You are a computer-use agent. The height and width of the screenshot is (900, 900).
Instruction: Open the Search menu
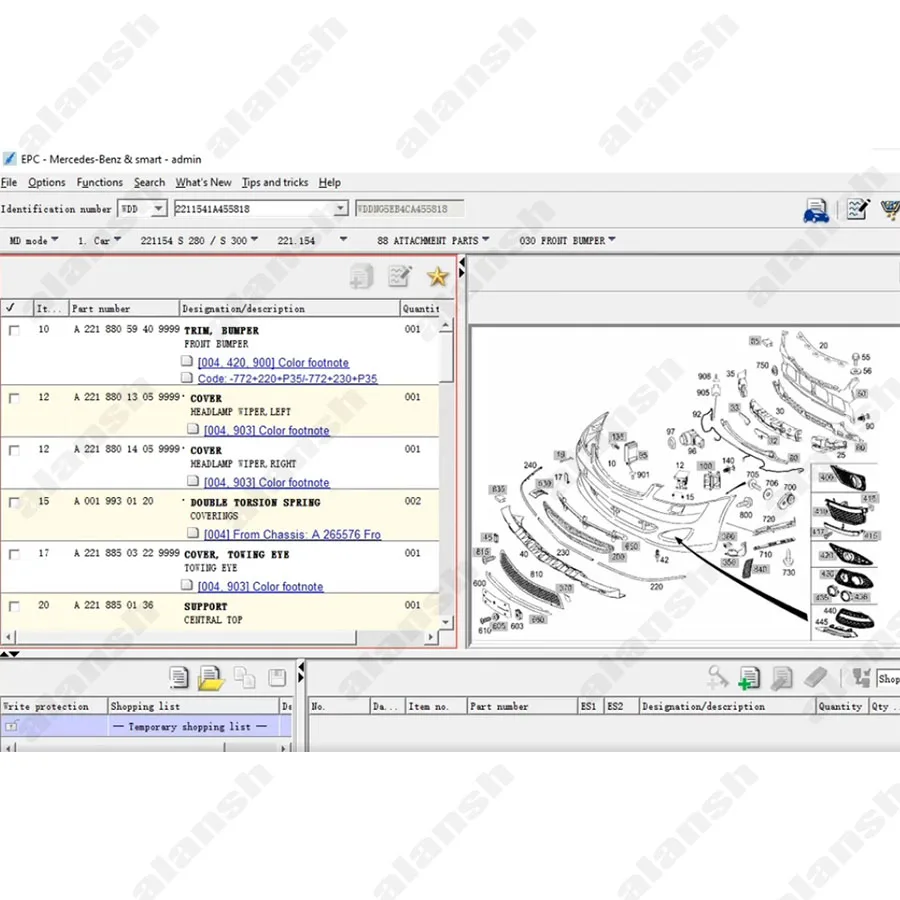[149, 183]
